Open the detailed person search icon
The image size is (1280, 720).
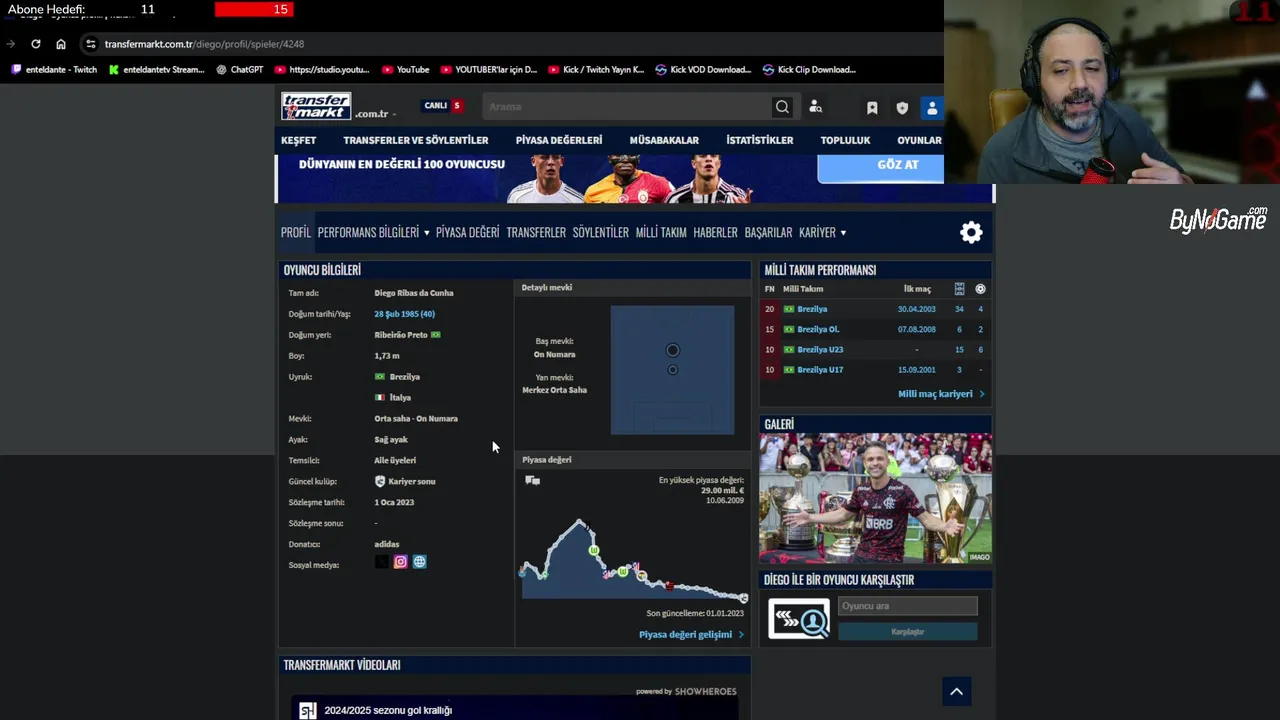point(815,107)
